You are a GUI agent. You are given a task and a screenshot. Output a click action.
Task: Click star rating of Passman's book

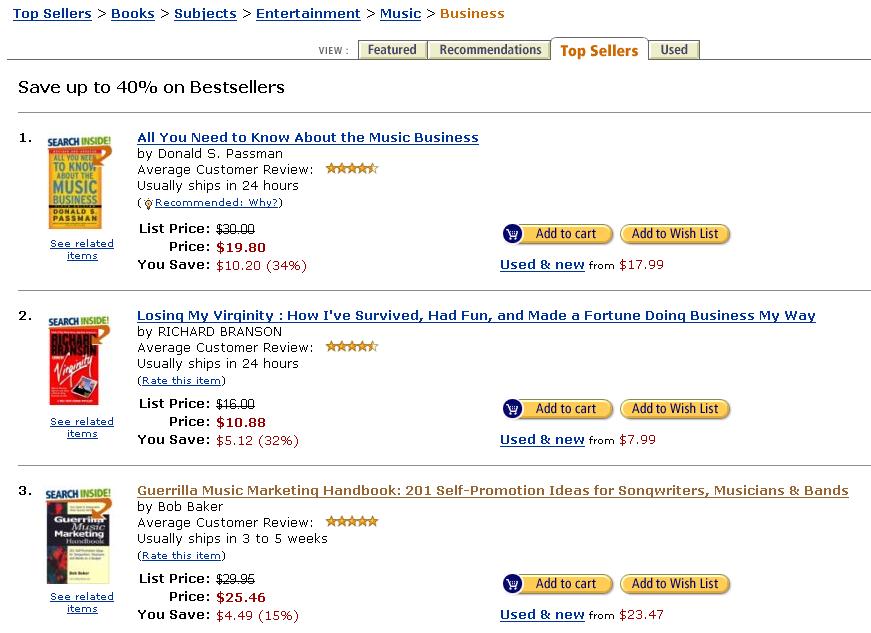[x=352, y=169]
